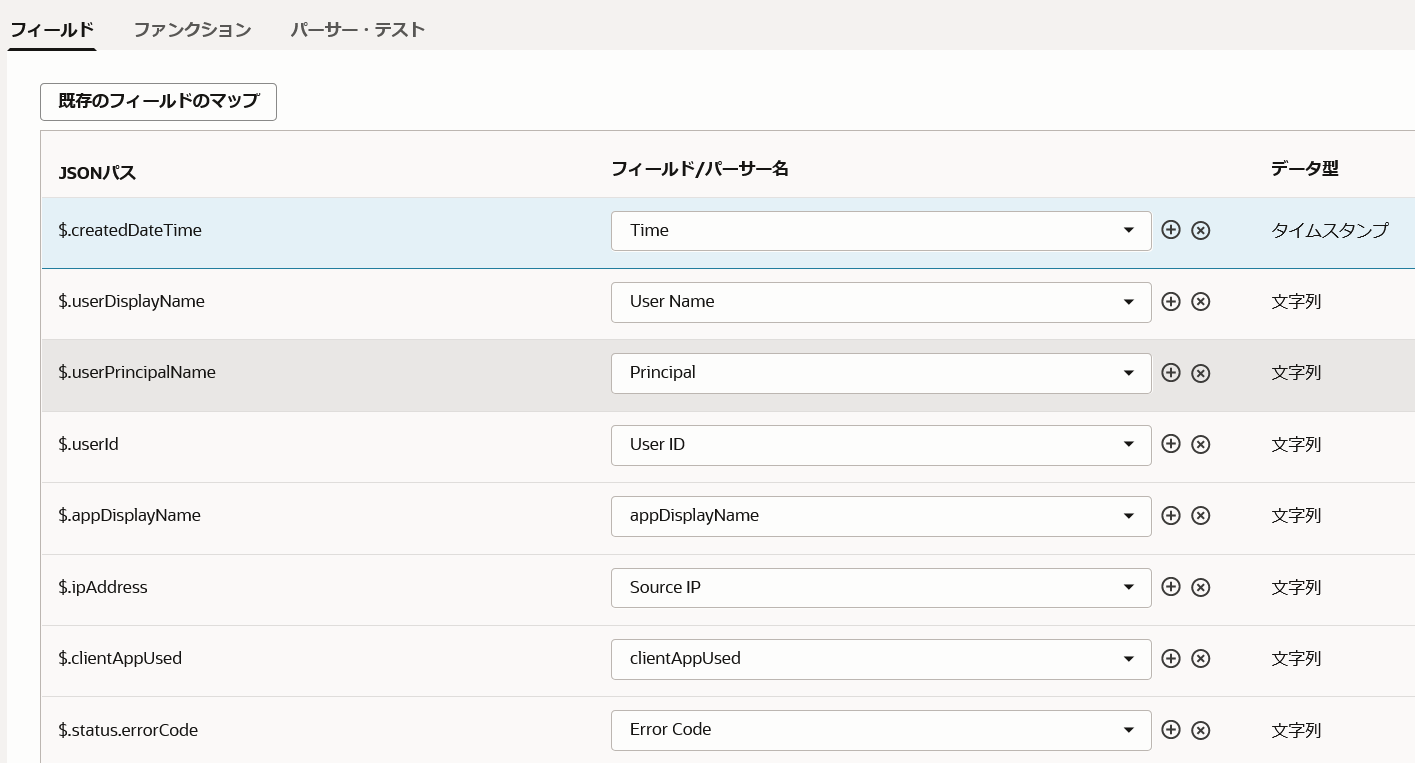
Task: Click 文字列 in the status.errorCode row
Action: tap(1296, 730)
